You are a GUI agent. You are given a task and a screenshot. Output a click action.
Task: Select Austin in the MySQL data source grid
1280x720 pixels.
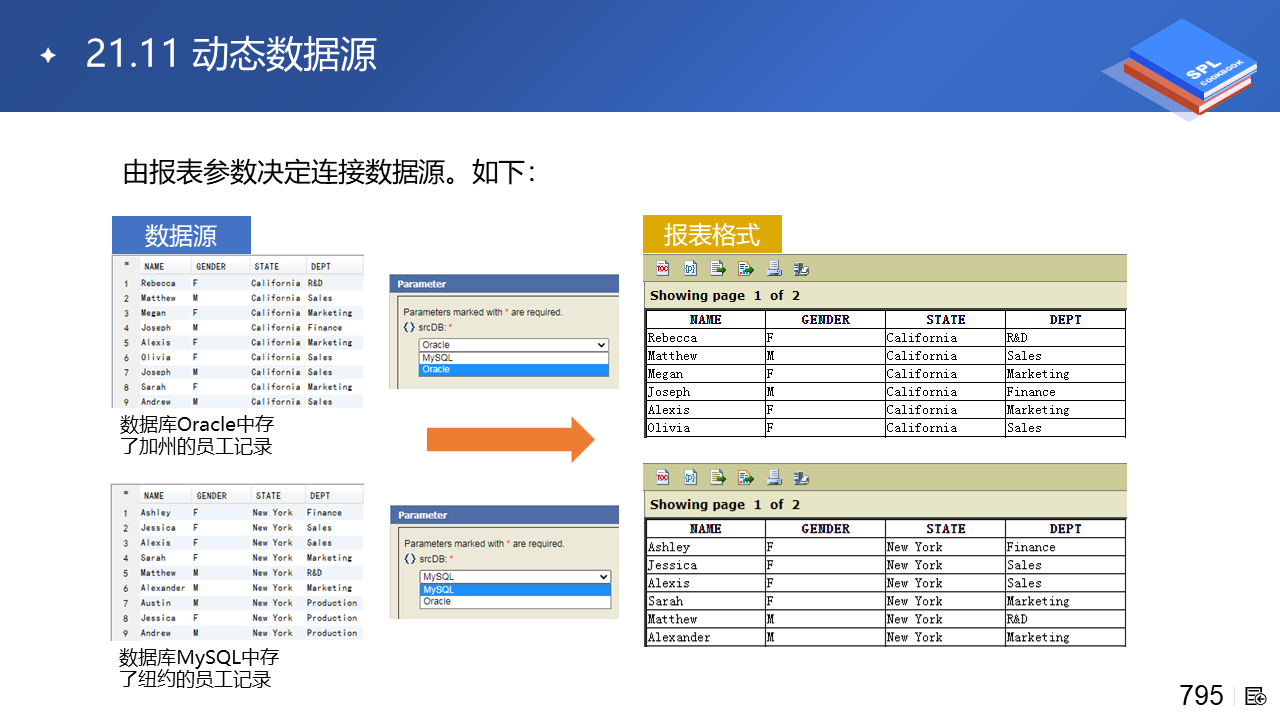click(156, 603)
